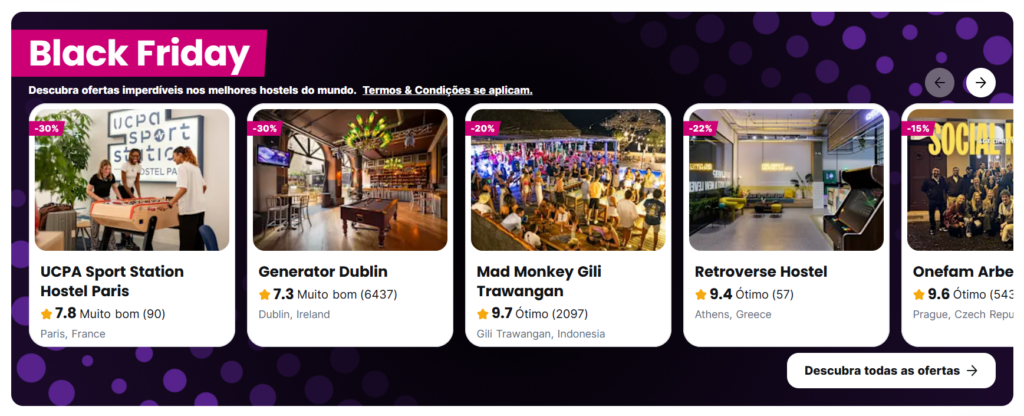Click the star rating icon for Generator Dublin

[265, 295]
